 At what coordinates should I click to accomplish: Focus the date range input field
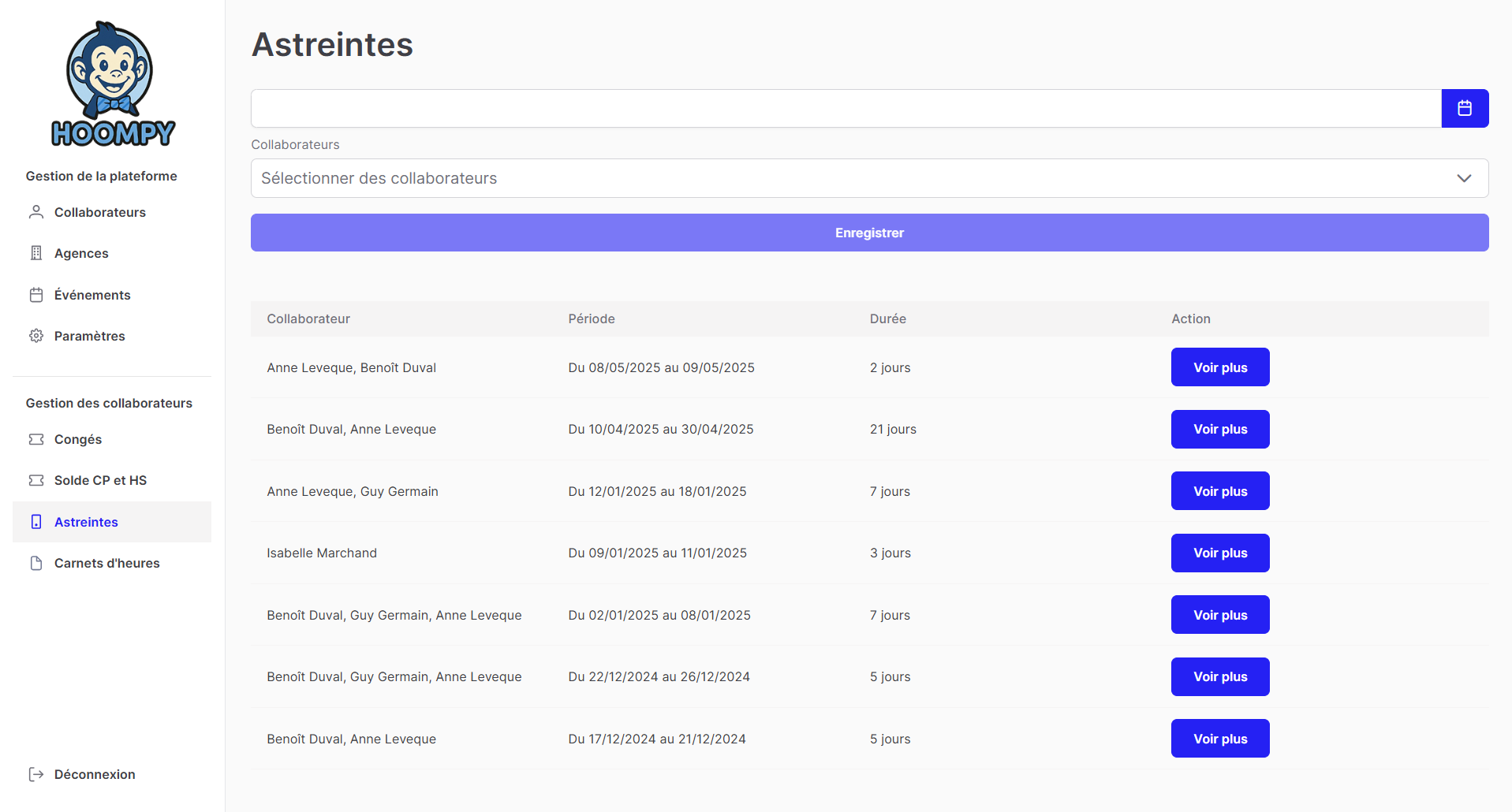[846, 108]
